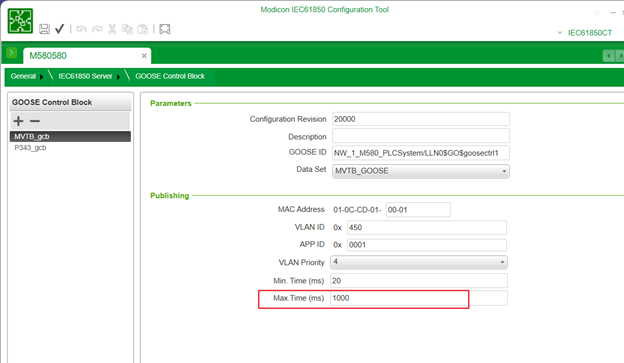Click the VLAN ID input field
624x363 pixels.
[x=427, y=227]
